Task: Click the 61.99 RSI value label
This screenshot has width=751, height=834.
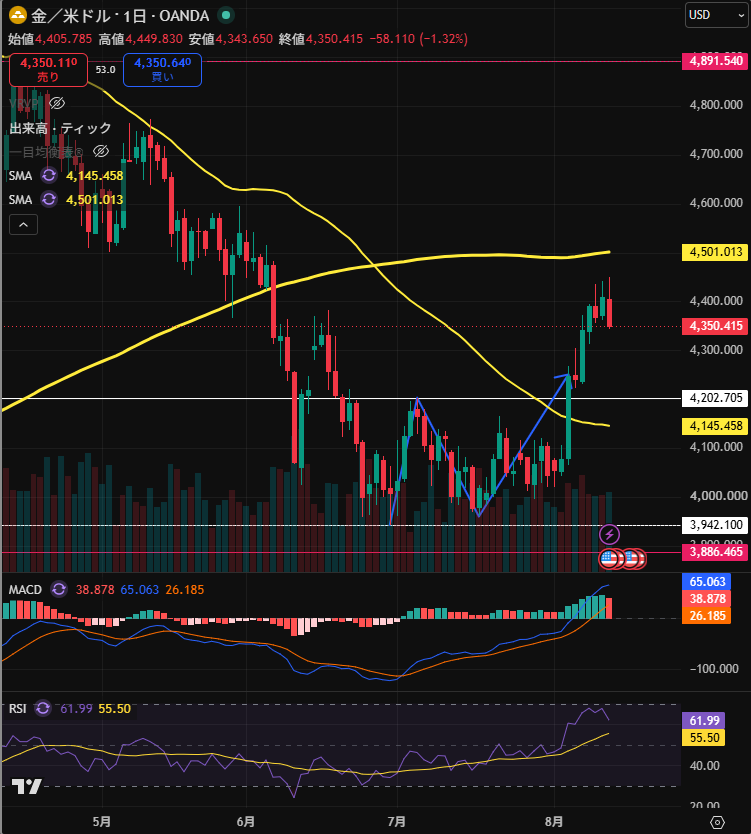Action: tap(704, 721)
